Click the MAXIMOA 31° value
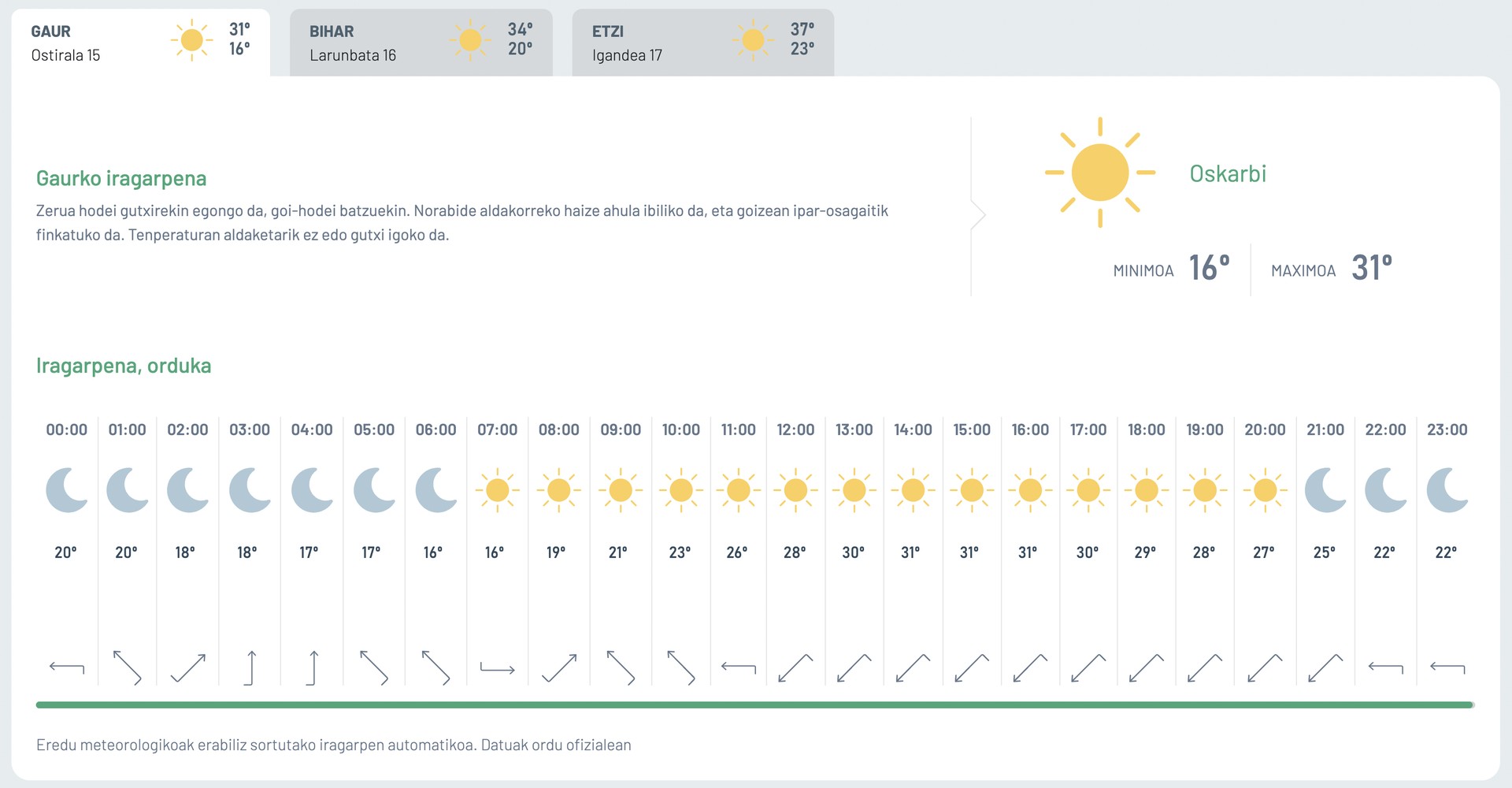 coord(1372,268)
